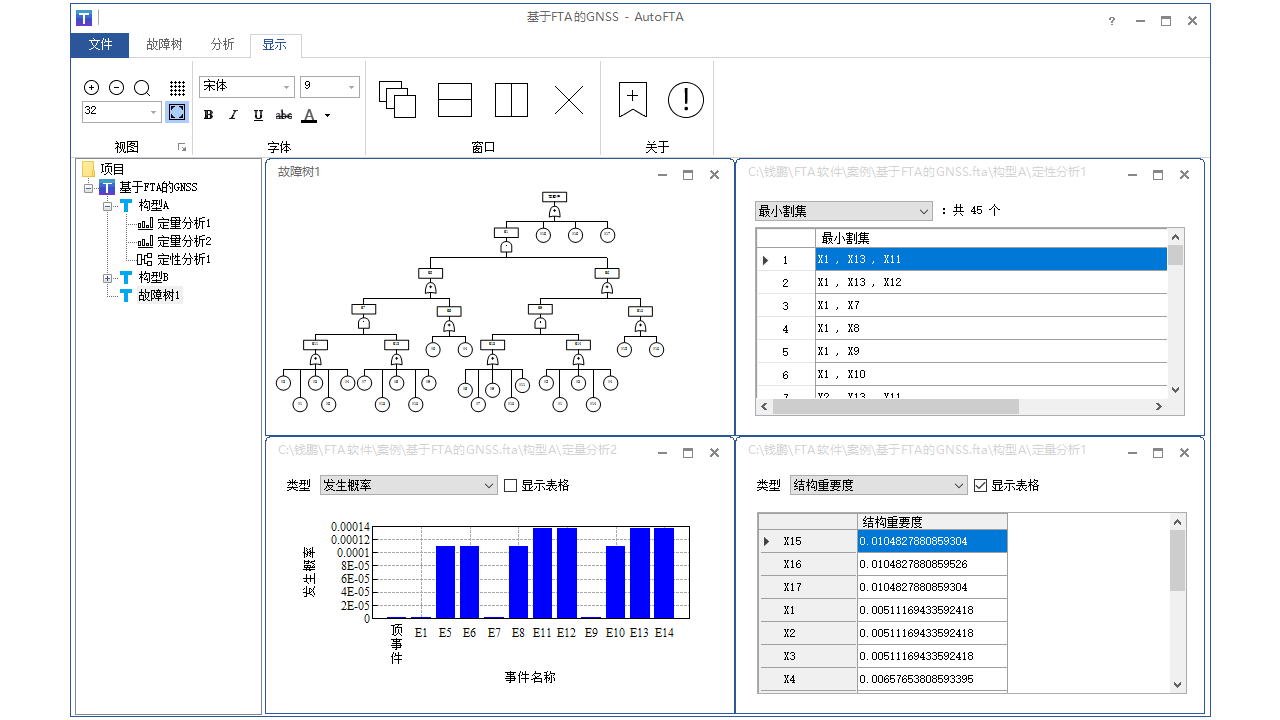Switch to the 故障树 ribbon tab

(x=164, y=45)
